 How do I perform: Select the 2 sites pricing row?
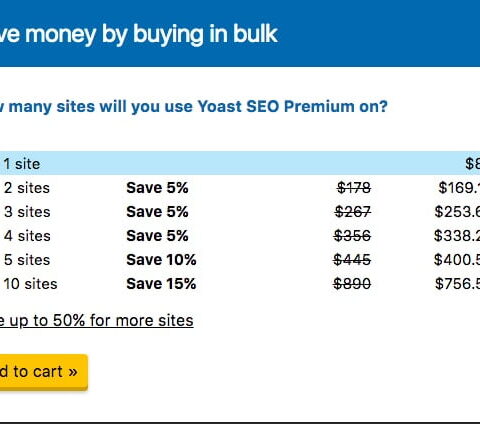coord(240,188)
